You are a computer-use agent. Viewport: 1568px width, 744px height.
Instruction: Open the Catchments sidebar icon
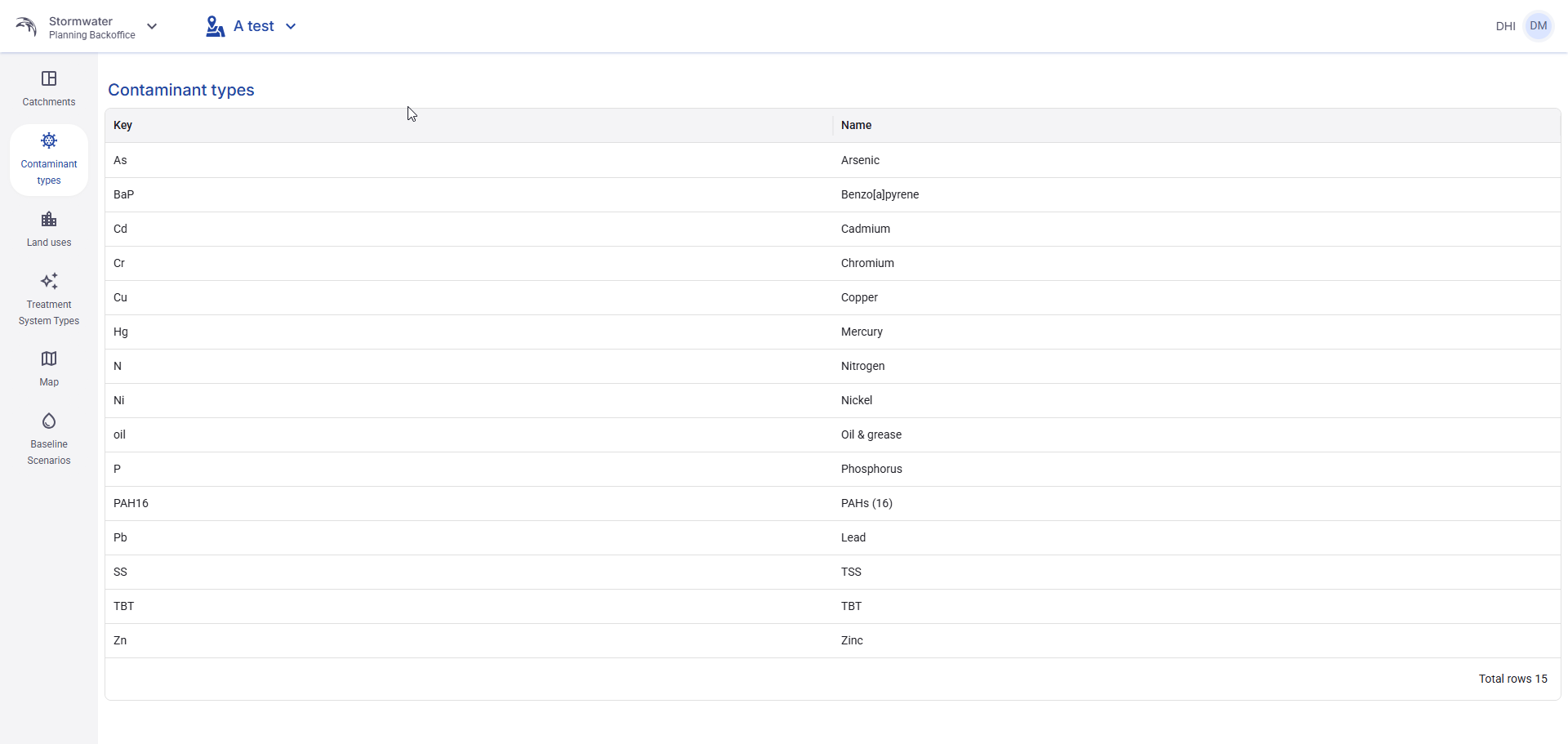click(49, 78)
